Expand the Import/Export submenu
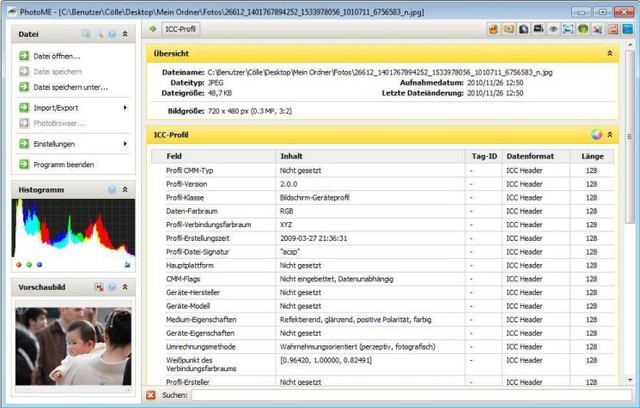Screen dimensions: 640x408 tap(70, 107)
